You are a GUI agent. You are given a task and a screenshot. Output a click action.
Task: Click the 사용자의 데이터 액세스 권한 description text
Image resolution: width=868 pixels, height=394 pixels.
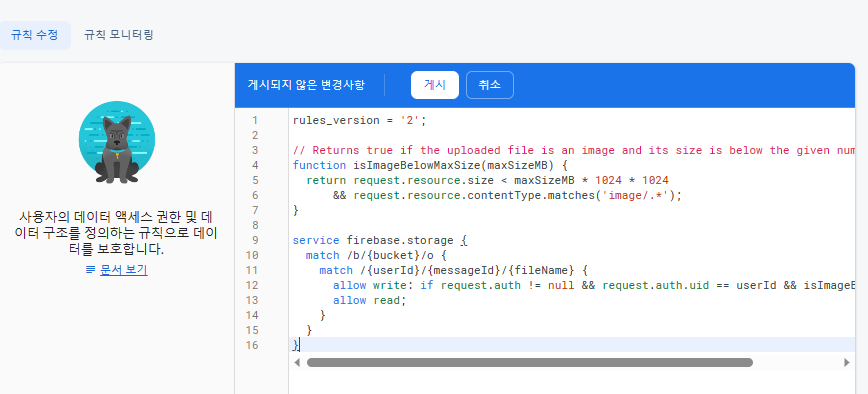[117, 232]
